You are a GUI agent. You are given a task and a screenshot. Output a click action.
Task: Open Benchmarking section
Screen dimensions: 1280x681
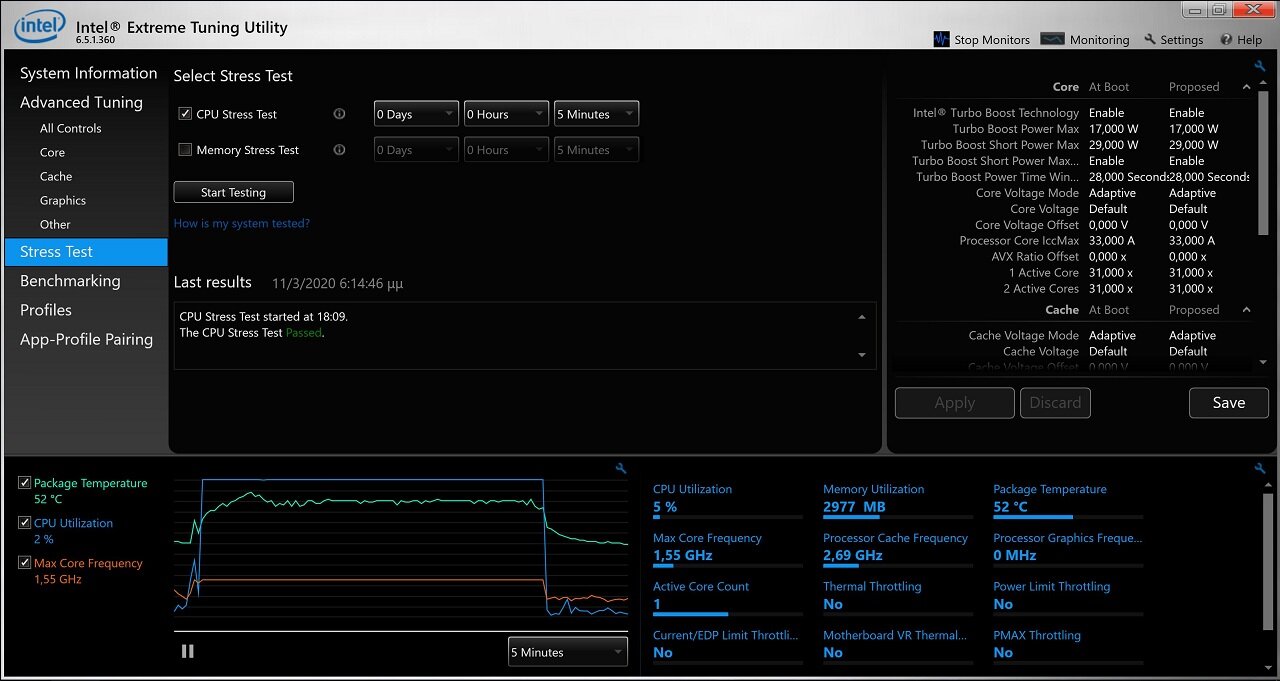[70, 281]
